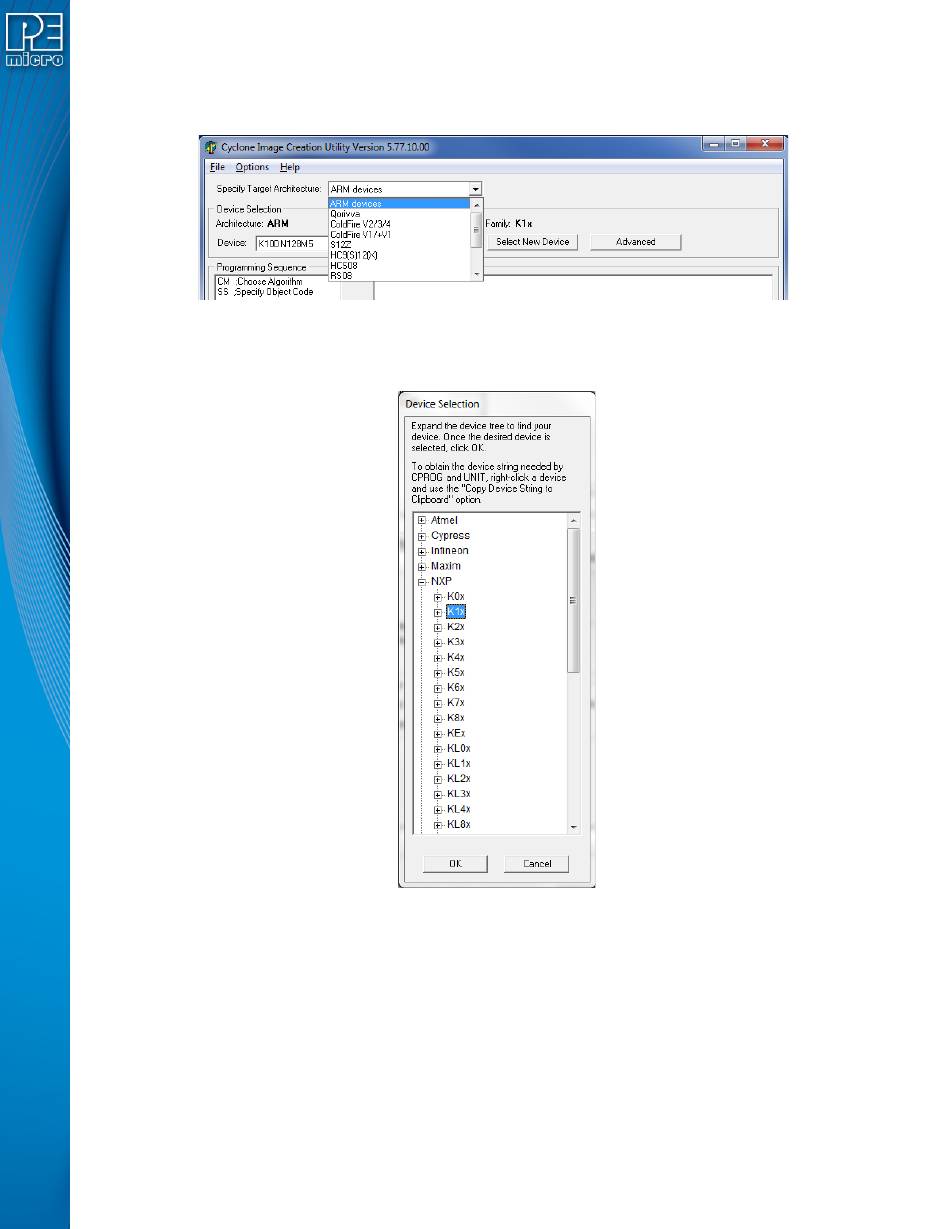Screen dimensions: 950x1229
Task: Open the Help menu
Action: click(289, 167)
